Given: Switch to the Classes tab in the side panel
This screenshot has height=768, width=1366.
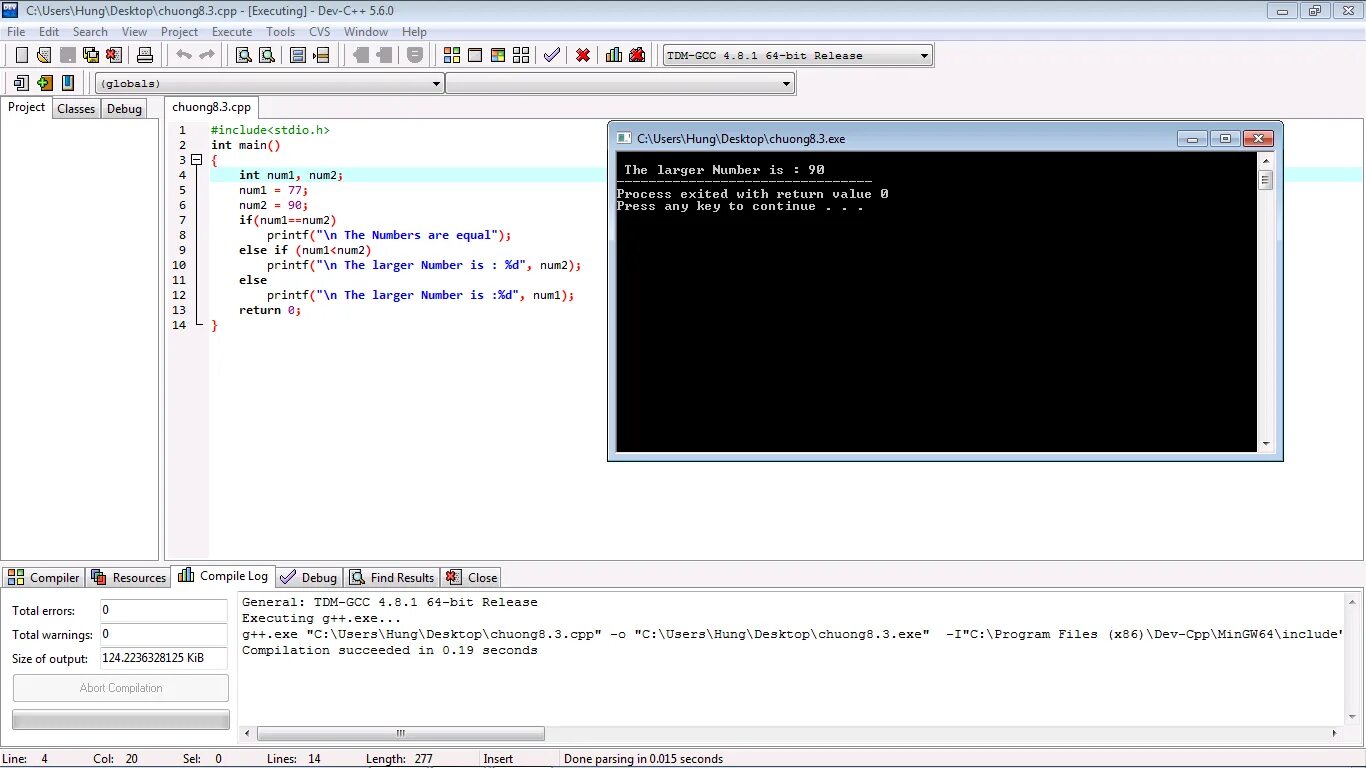Looking at the screenshot, I should tap(76, 108).
